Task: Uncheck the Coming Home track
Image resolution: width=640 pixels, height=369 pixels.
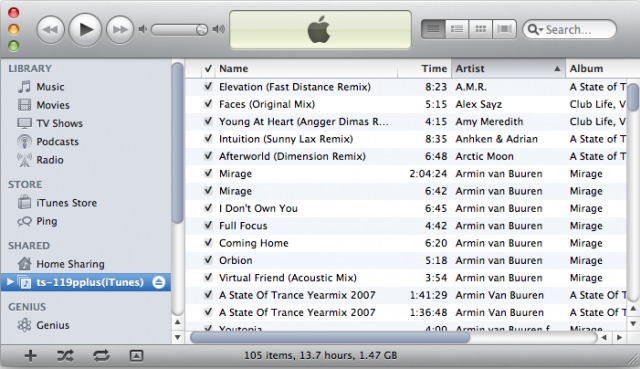Action: [208, 242]
